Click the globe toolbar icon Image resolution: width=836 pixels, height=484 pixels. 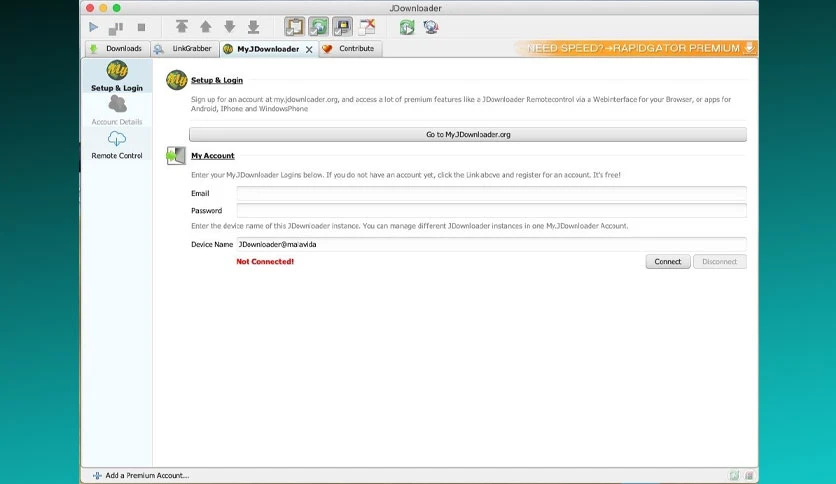tap(431, 27)
